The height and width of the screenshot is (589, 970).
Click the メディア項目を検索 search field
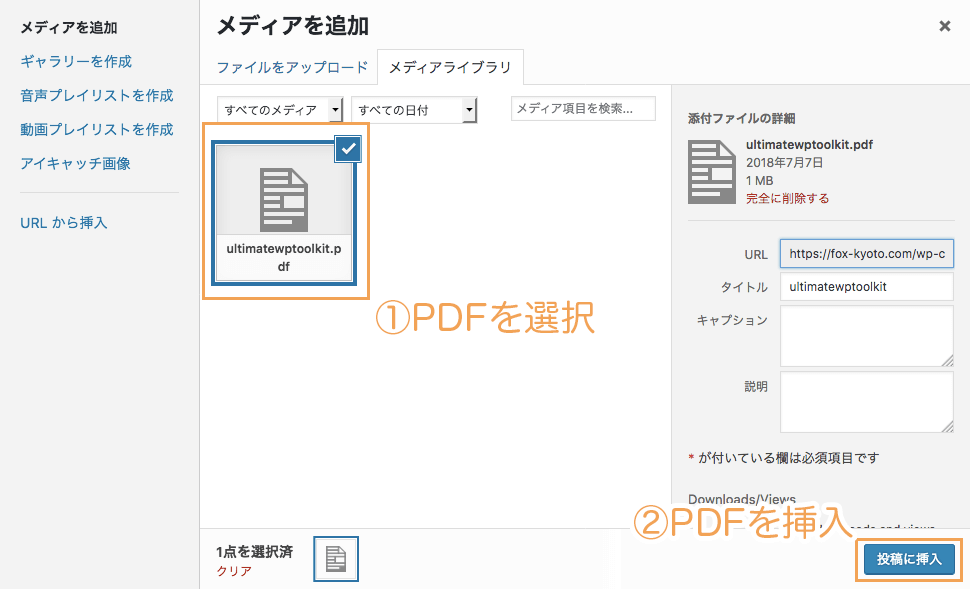click(583, 108)
